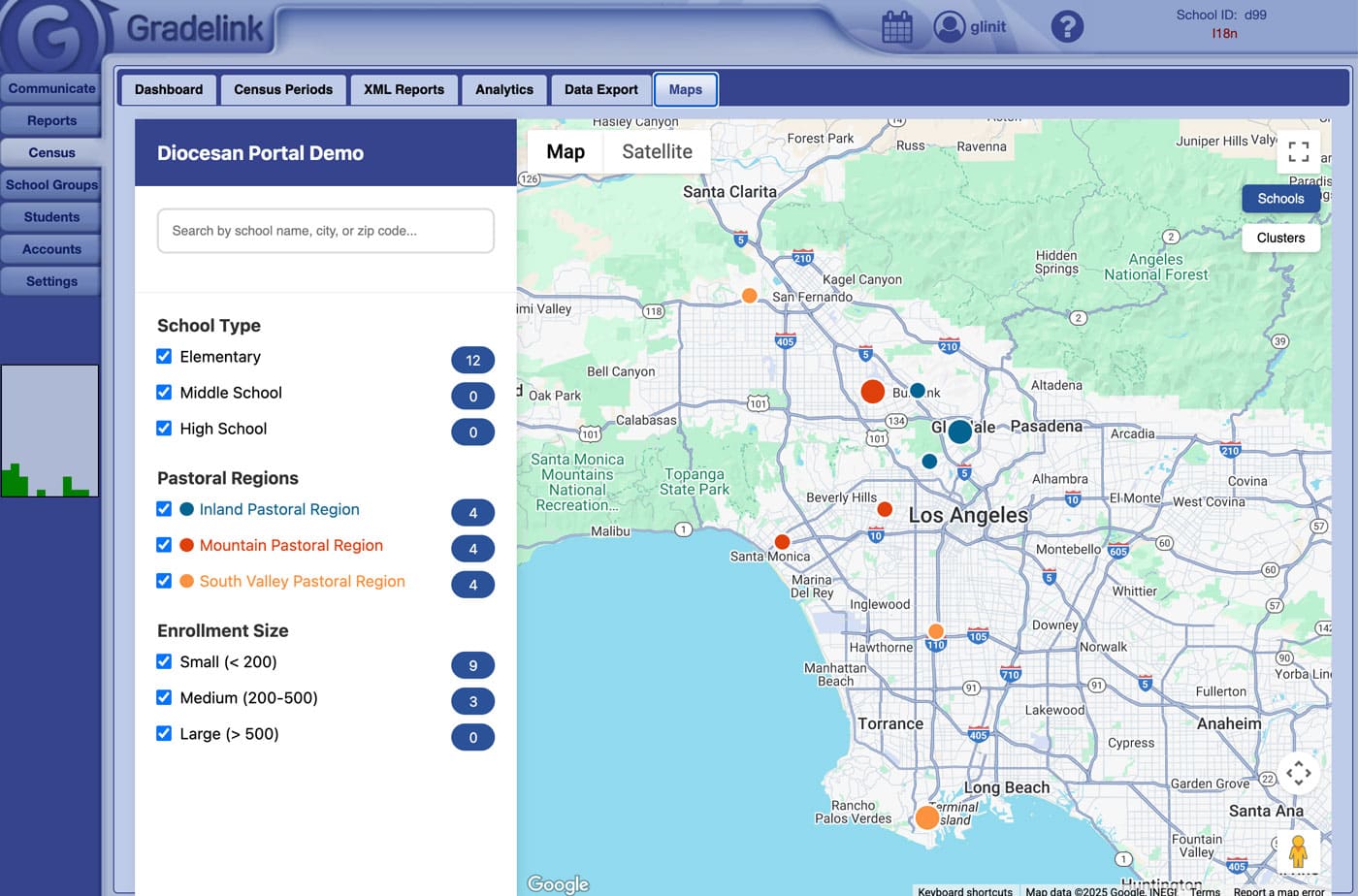Select the orange marker near Hawthorne
The image size is (1358, 896).
(x=935, y=631)
